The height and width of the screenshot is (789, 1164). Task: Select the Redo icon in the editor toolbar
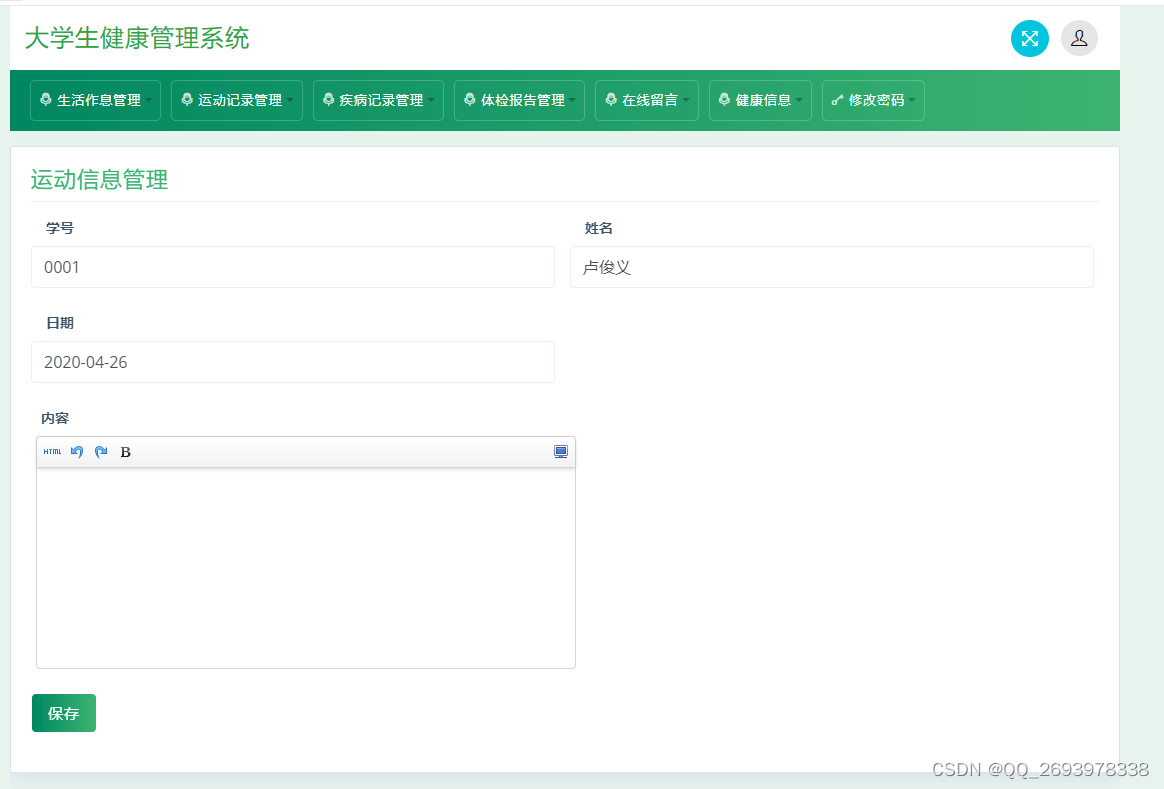pos(100,451)
